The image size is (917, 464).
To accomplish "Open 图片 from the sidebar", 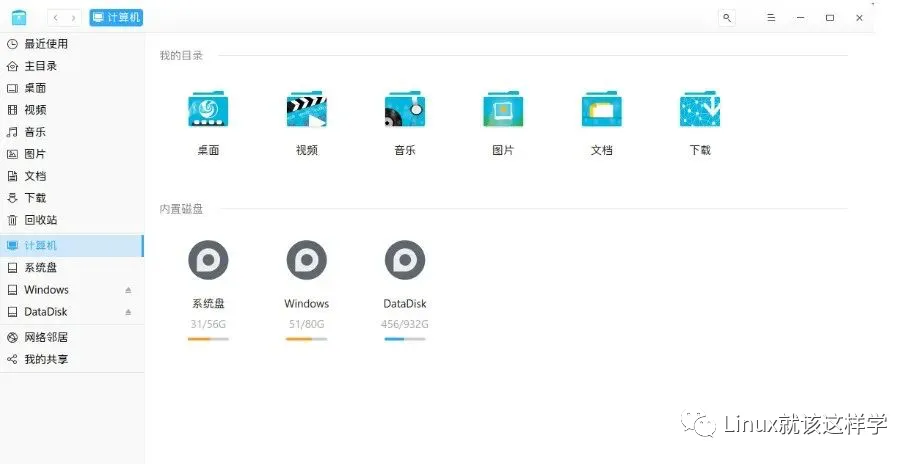I will 71,154.
